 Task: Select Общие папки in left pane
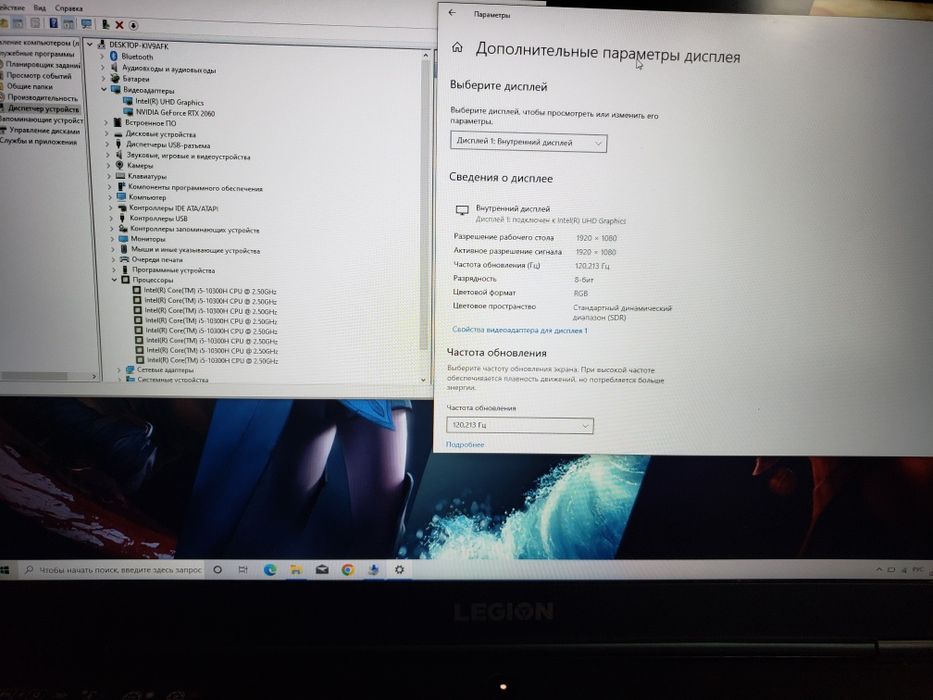pos(29,86)
